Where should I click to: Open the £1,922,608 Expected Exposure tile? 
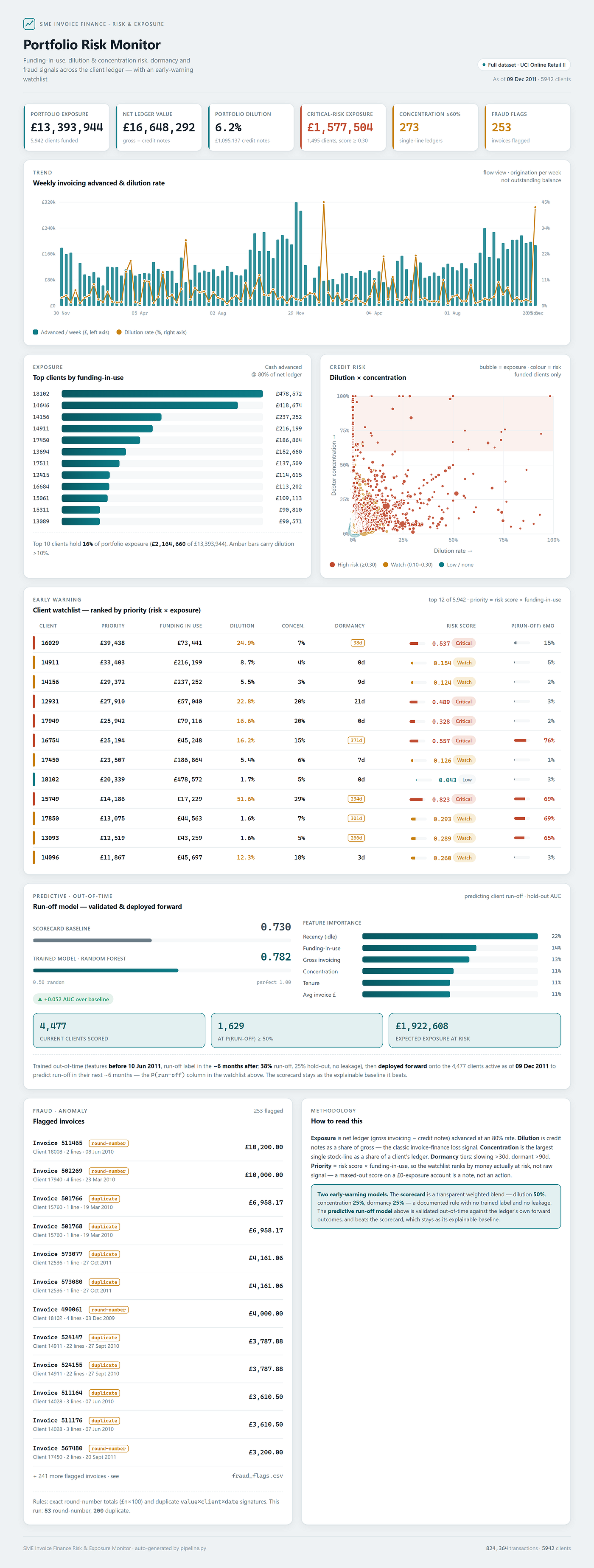coord(475,1031)
